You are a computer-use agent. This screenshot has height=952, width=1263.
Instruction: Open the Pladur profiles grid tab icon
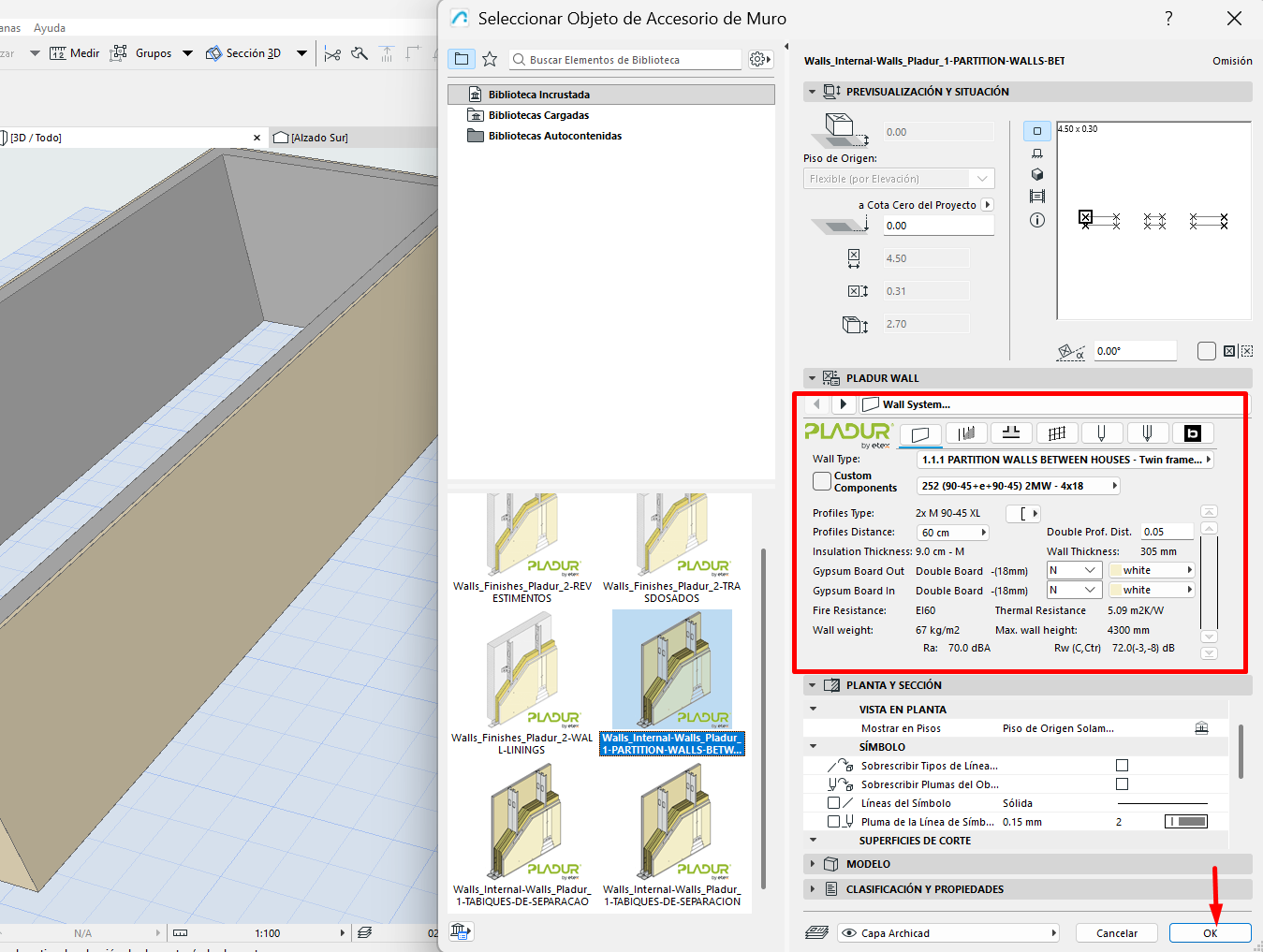1057,432
